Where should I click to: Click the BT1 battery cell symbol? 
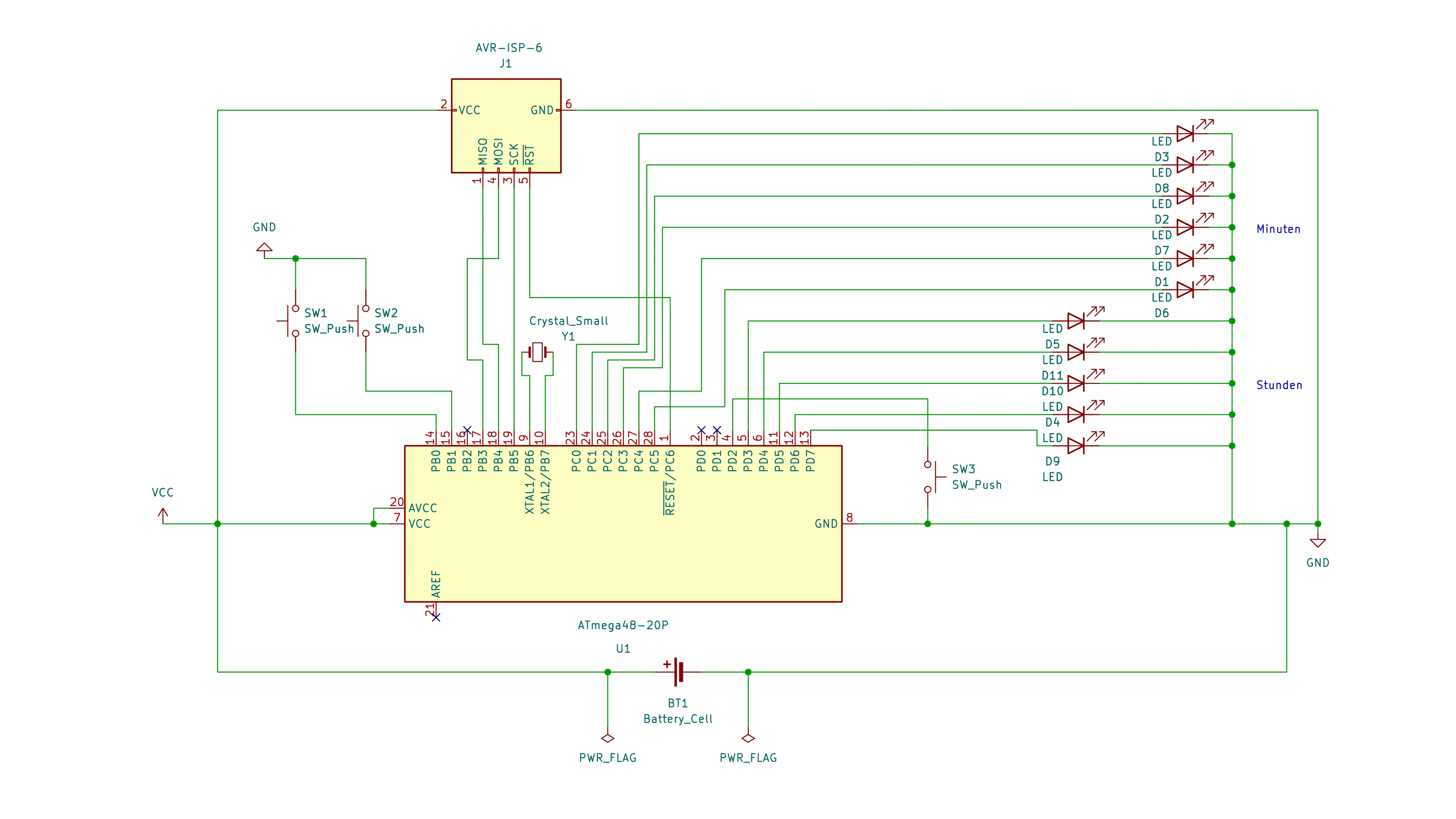[678, 672]
